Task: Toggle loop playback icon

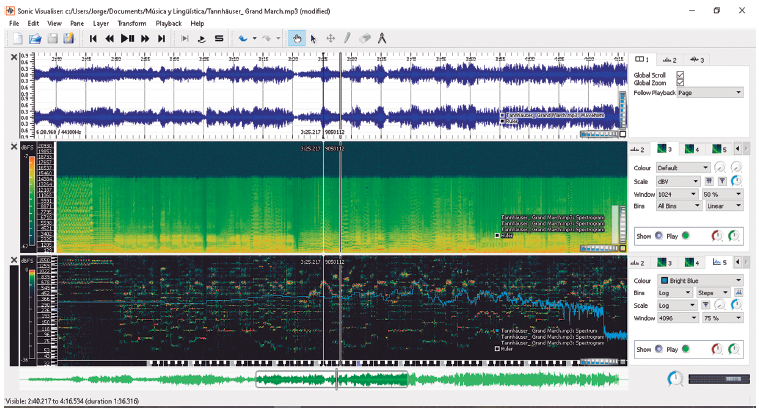Action: tap(201, 38)
